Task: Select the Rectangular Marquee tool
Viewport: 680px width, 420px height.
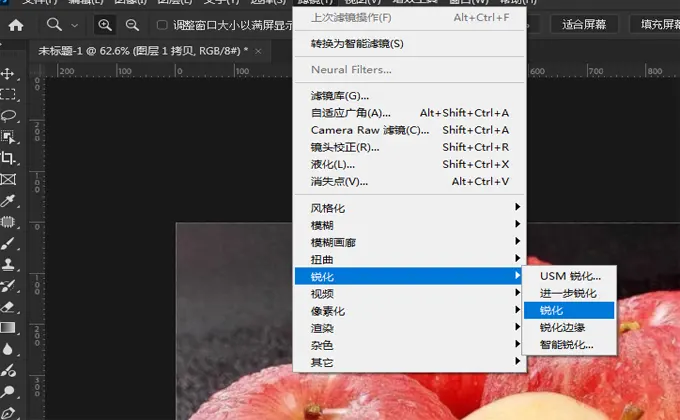Action: click(9, 94)
